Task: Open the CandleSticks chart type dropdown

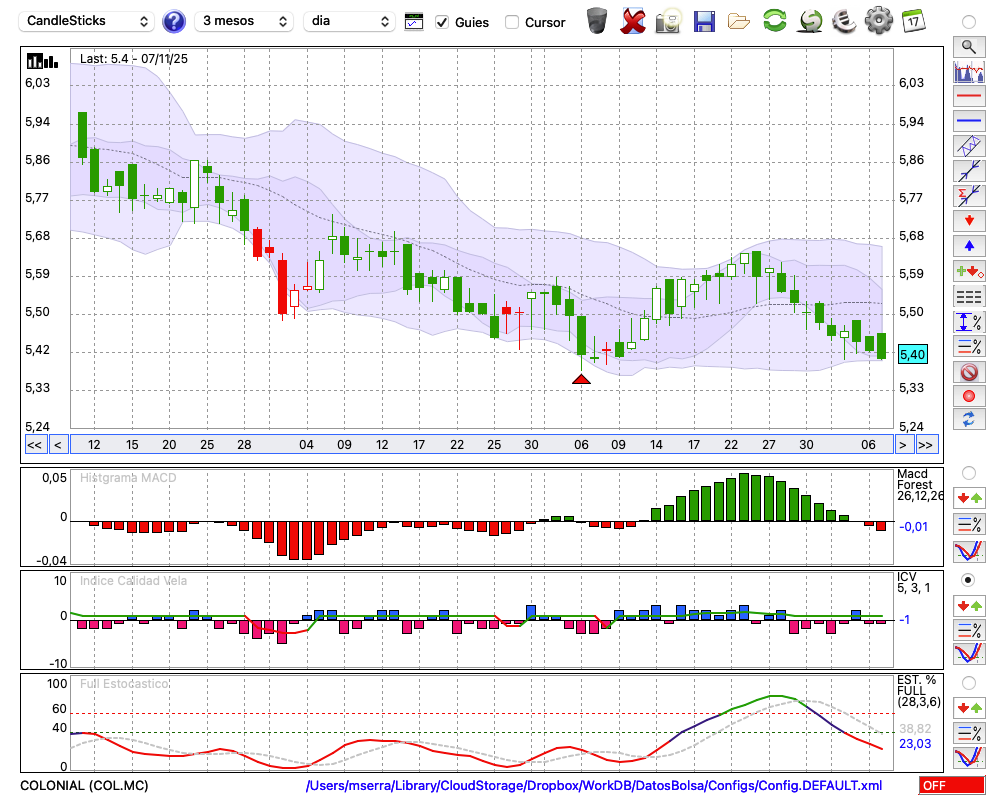Action: [88, 21]
